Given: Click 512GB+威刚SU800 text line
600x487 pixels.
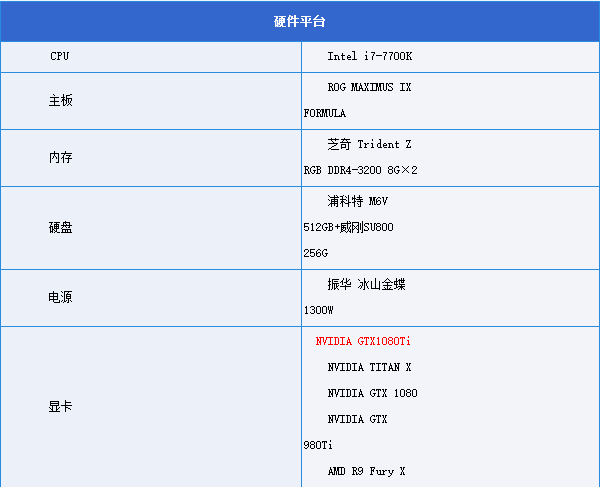Looking at the screenshot, I should coord(348,227).
